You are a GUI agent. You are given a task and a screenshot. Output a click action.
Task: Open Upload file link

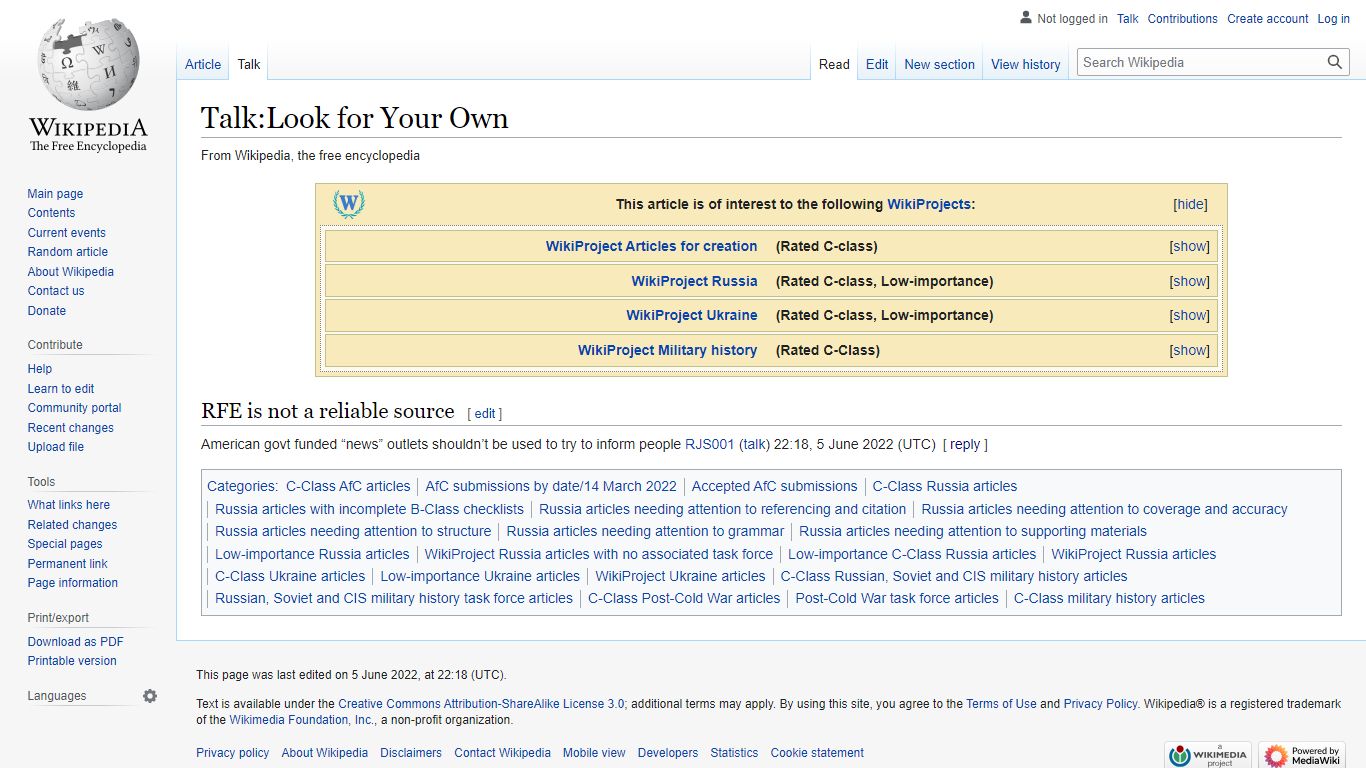point(56,447)
